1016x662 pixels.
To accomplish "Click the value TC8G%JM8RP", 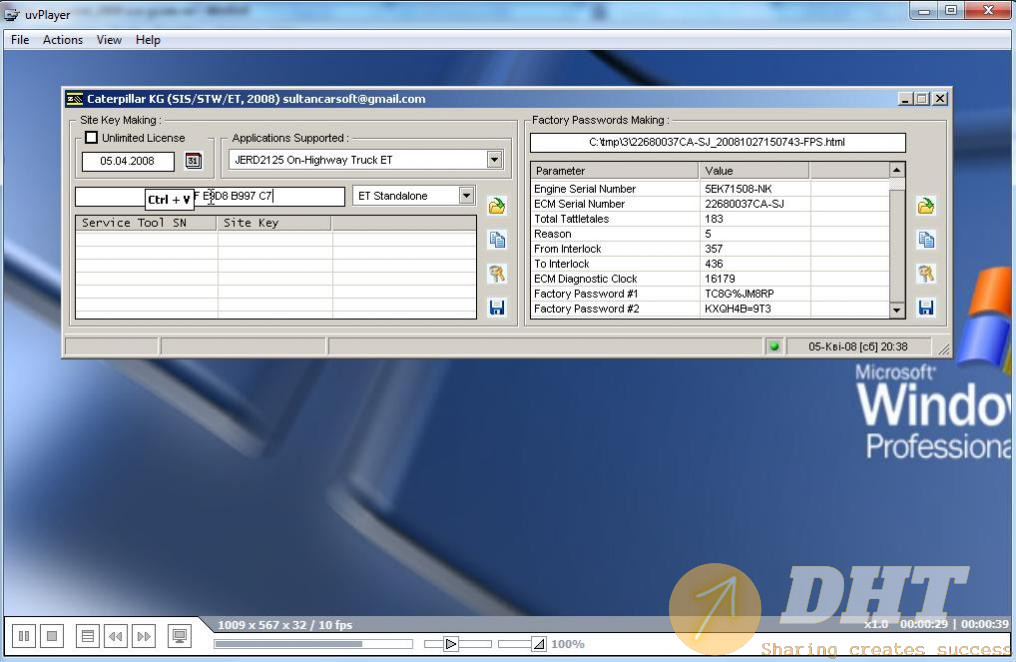I will 739,293.
